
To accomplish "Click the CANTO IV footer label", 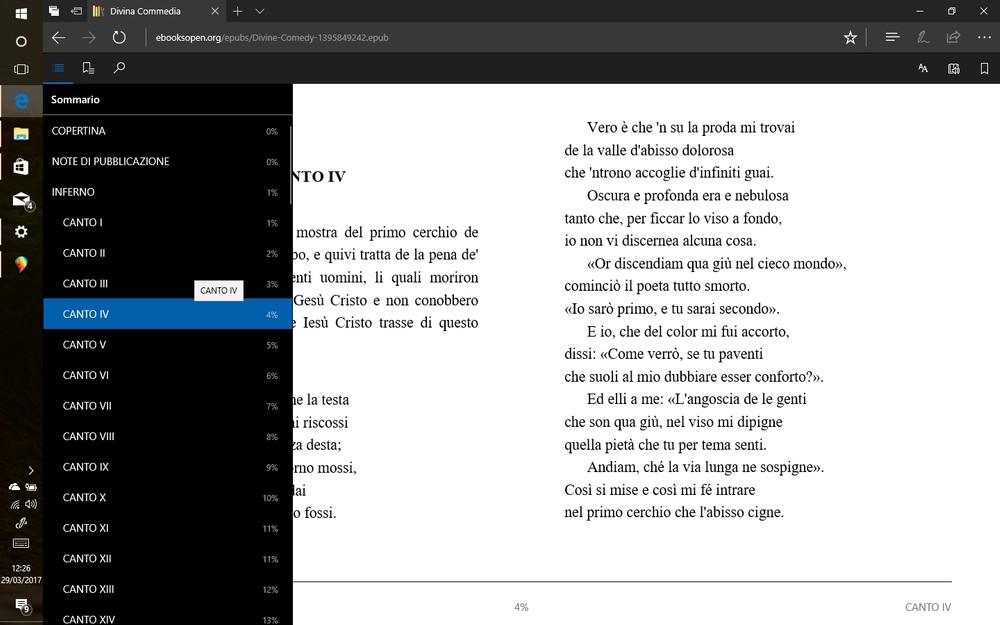I will (x=928, y=607).
